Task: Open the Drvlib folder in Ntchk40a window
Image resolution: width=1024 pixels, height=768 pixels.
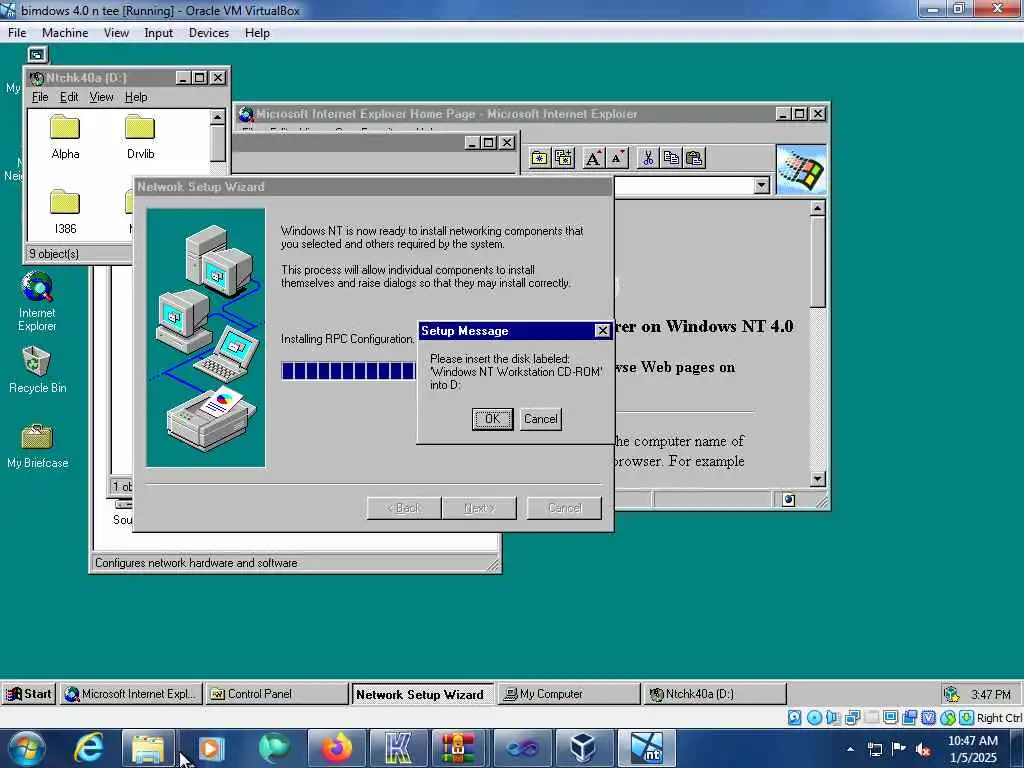Action: pos(140,137)
